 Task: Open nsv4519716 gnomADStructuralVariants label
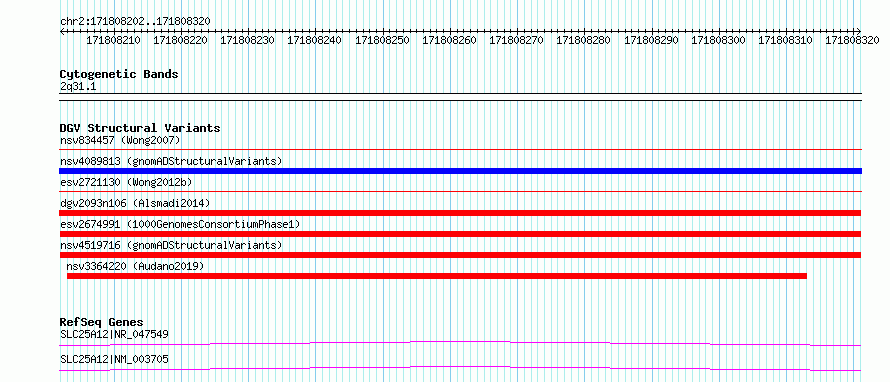tap(171, 245)
